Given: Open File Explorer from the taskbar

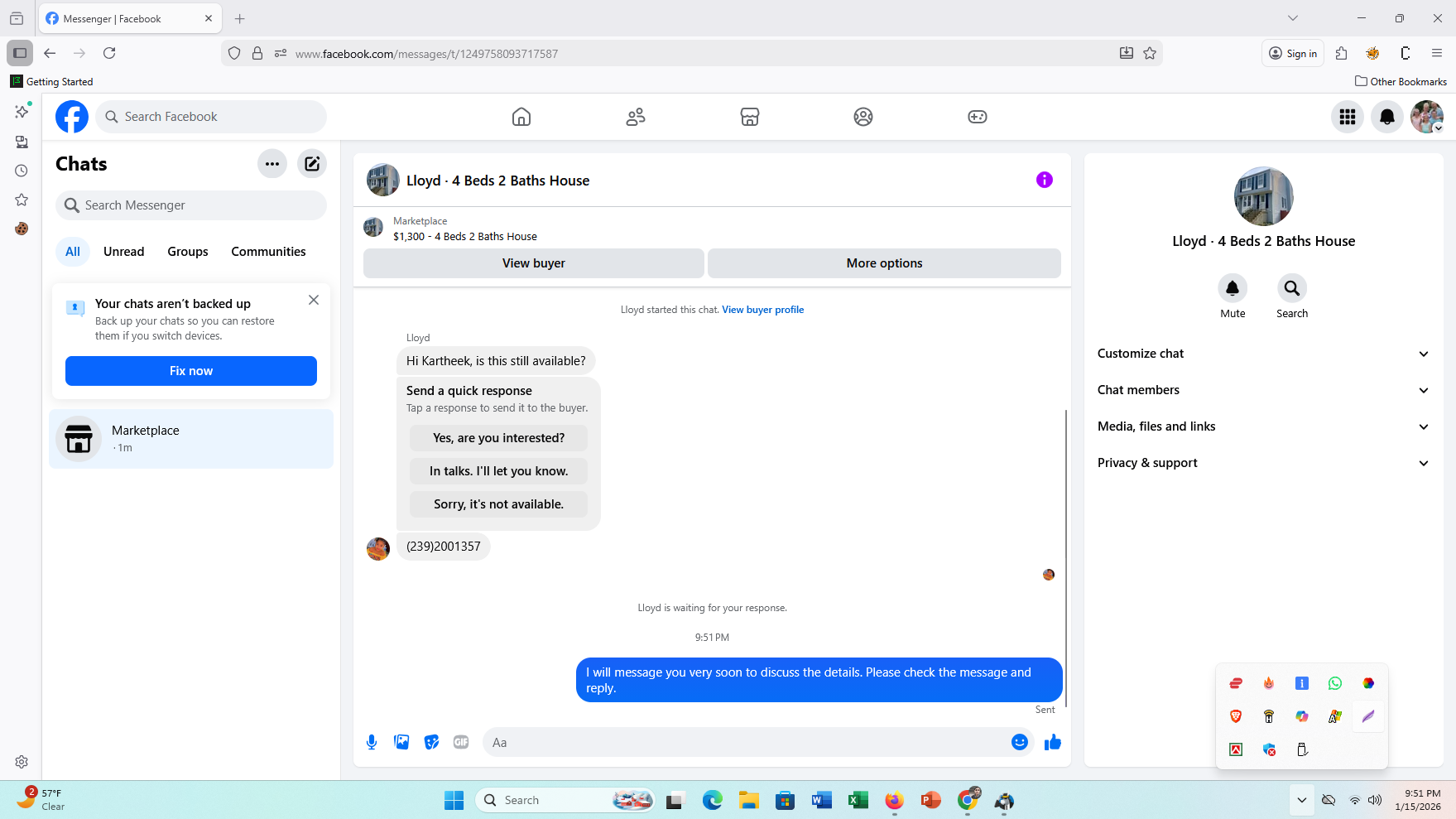Looking at the screenshot, I should (749, 800).
